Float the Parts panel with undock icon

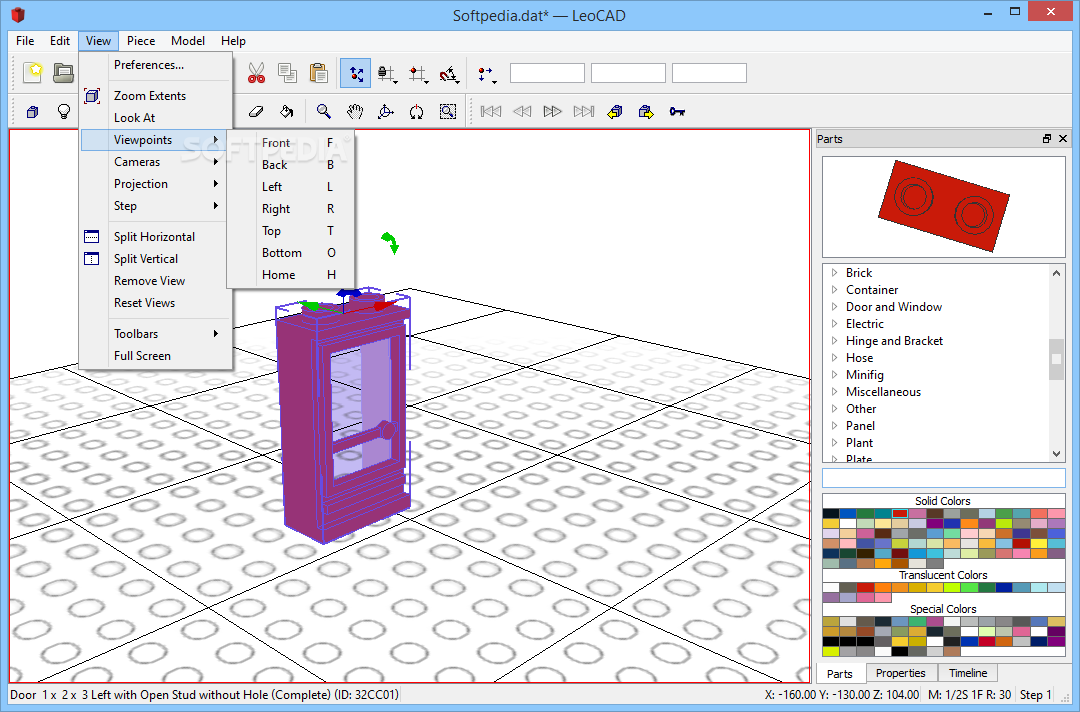1047,138
